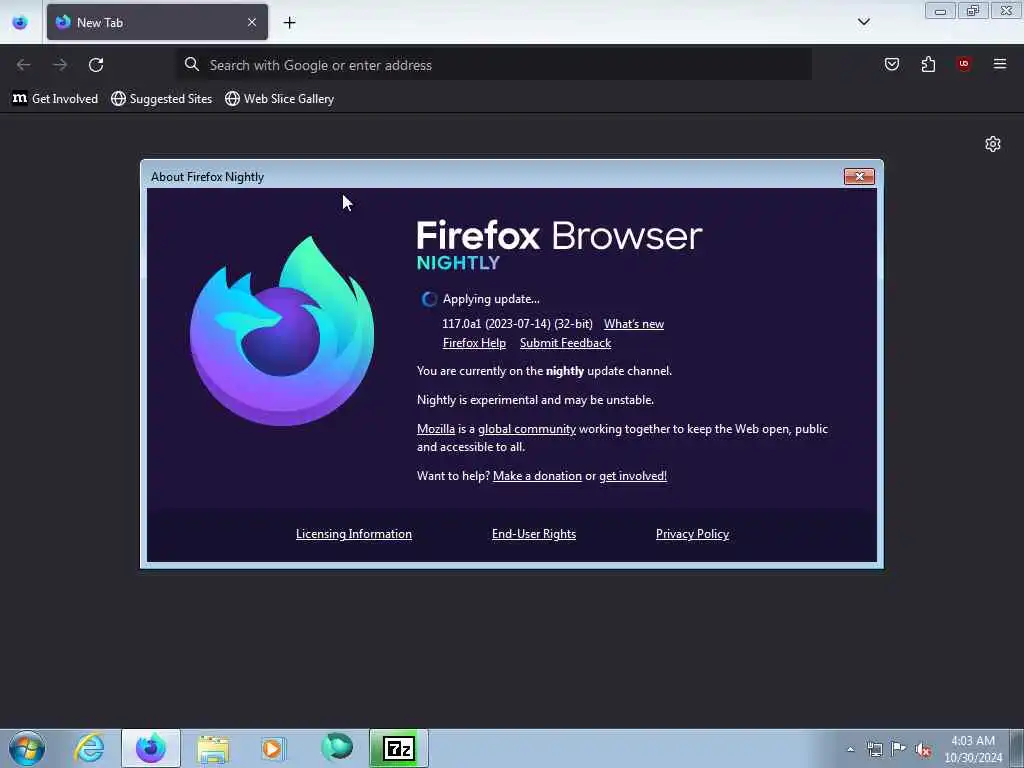Image resolution: width=1024 pixels, height=768 pixels.
Task: Launch Internet Explorer from taskbar
Action: [89, 748]
